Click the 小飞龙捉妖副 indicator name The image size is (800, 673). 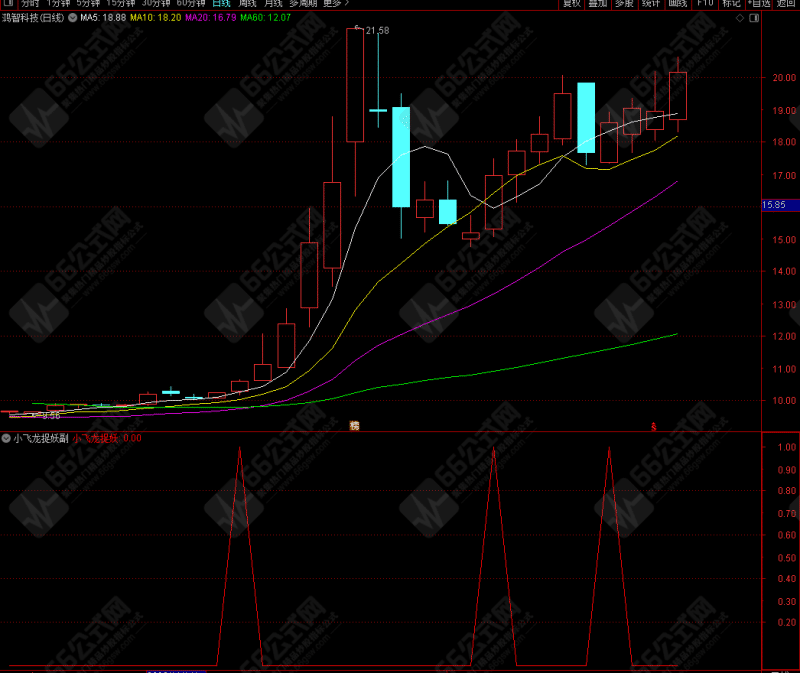point(41,438)
